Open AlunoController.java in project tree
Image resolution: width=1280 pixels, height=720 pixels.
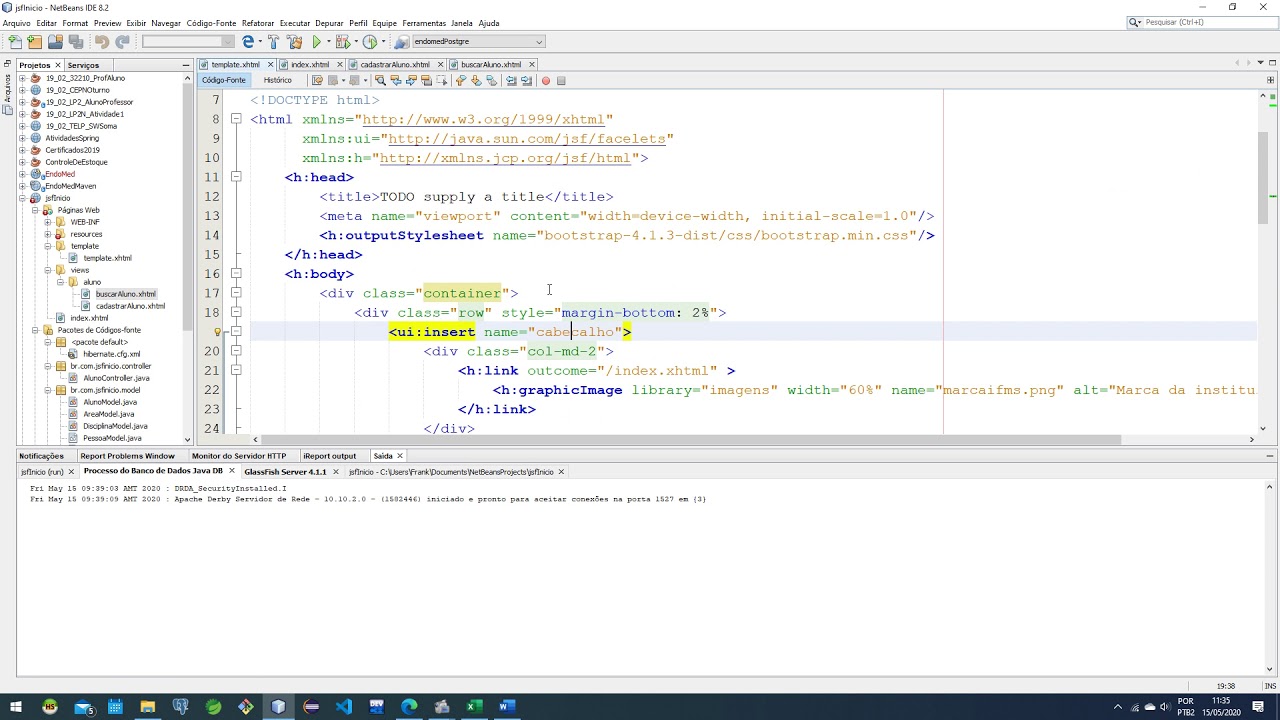117,378
